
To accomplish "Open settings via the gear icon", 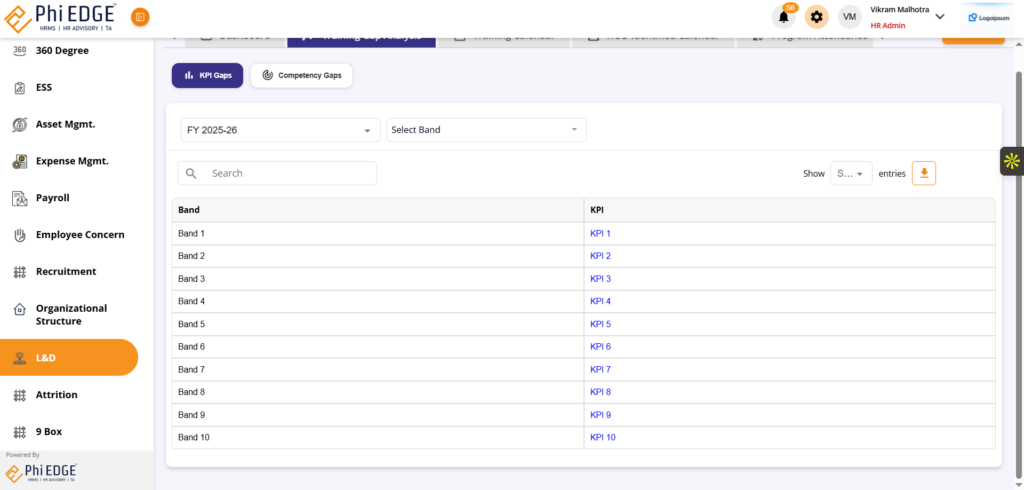I will 817,17.
